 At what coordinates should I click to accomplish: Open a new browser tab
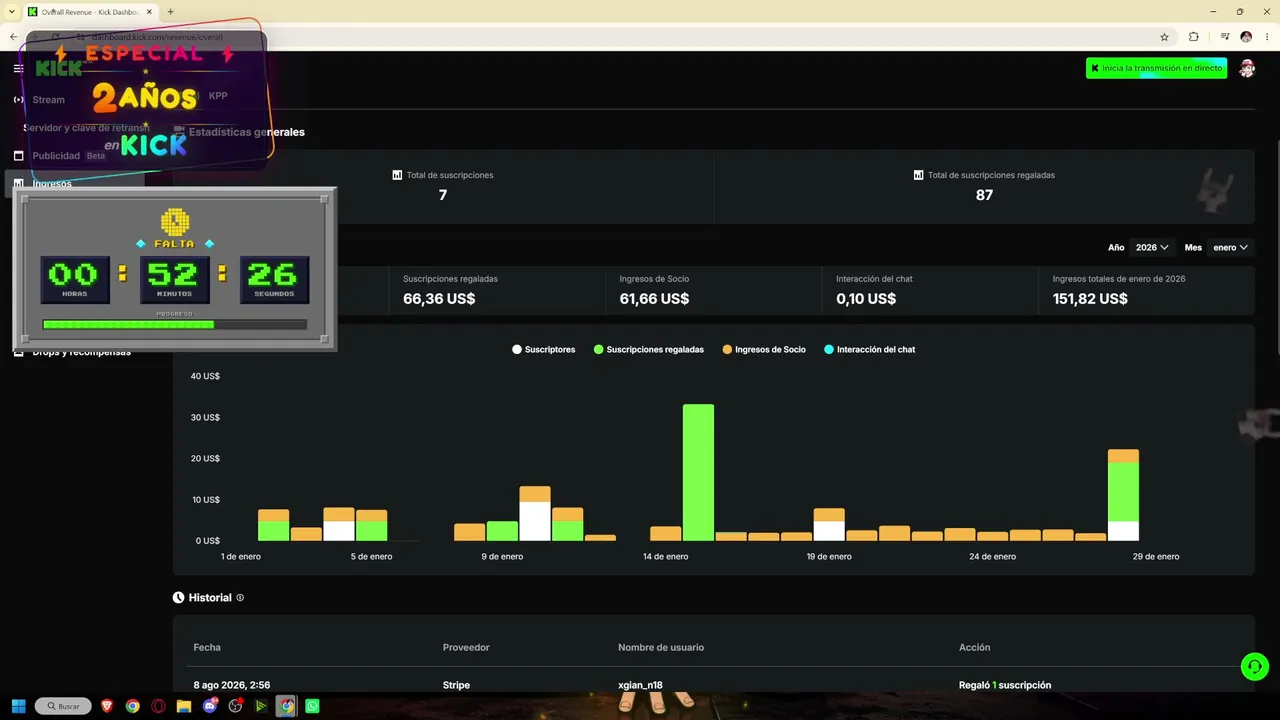tap(170, 12)
